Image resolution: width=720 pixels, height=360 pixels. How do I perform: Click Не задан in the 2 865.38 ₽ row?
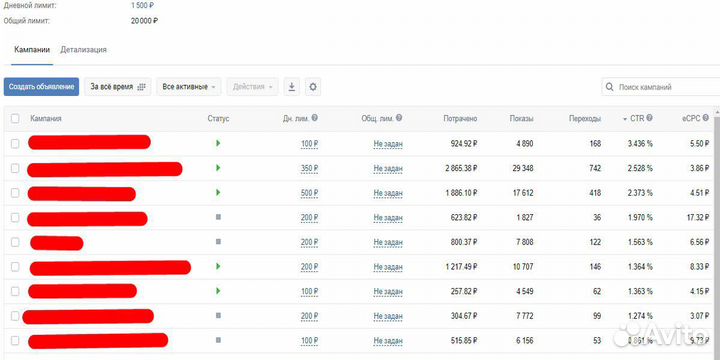[388, 169]
